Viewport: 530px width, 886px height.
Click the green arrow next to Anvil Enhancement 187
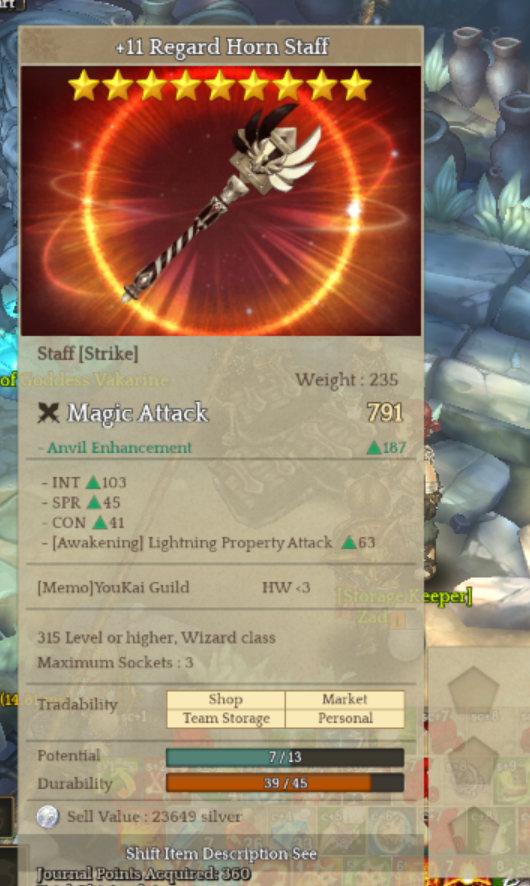(x=373, y=448)
